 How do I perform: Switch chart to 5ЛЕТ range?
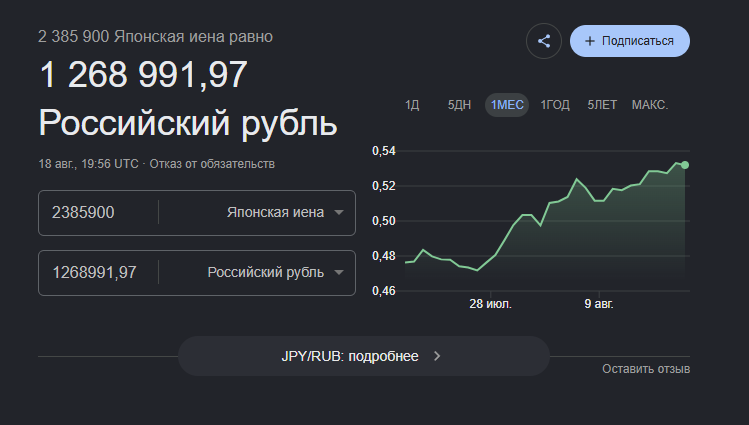point(602,105)
